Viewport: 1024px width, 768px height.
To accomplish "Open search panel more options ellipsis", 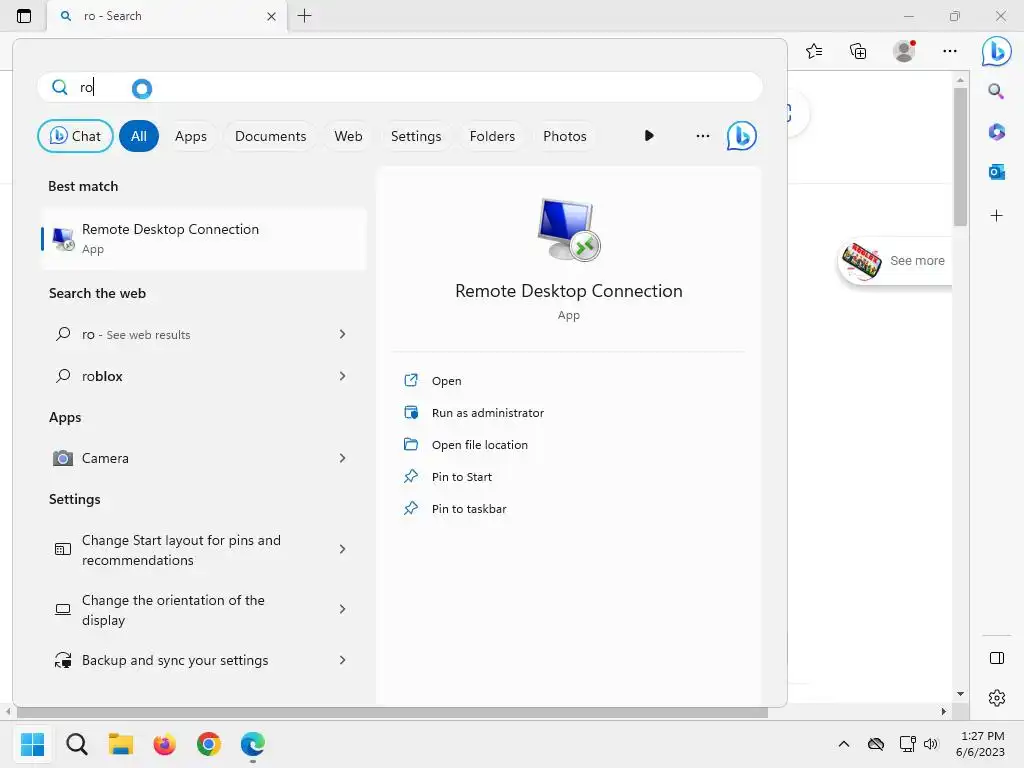I will pyautogui.click(x=703, y=136).
